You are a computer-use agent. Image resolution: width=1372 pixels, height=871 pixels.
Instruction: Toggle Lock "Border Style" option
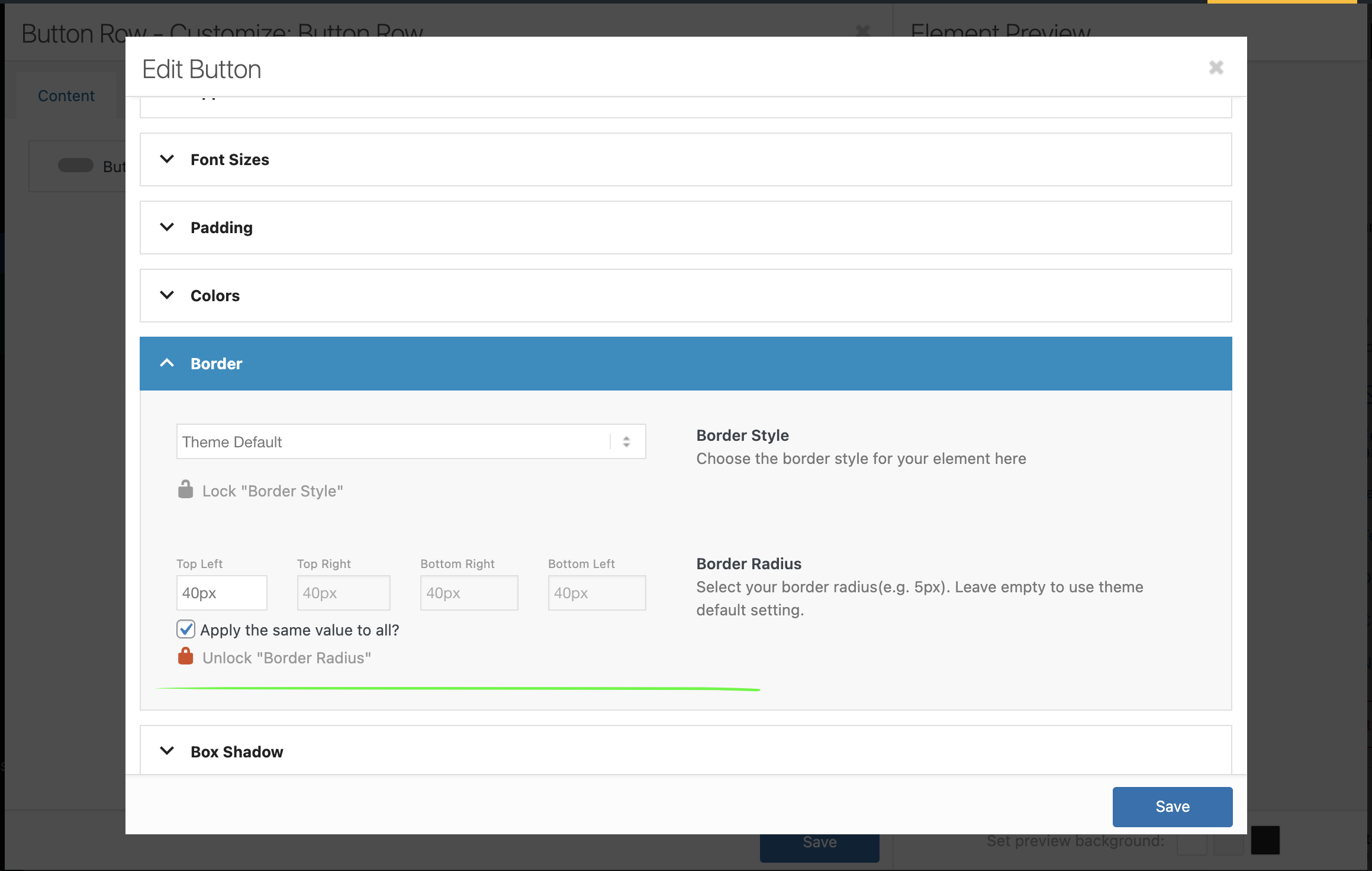click(272, 491)
